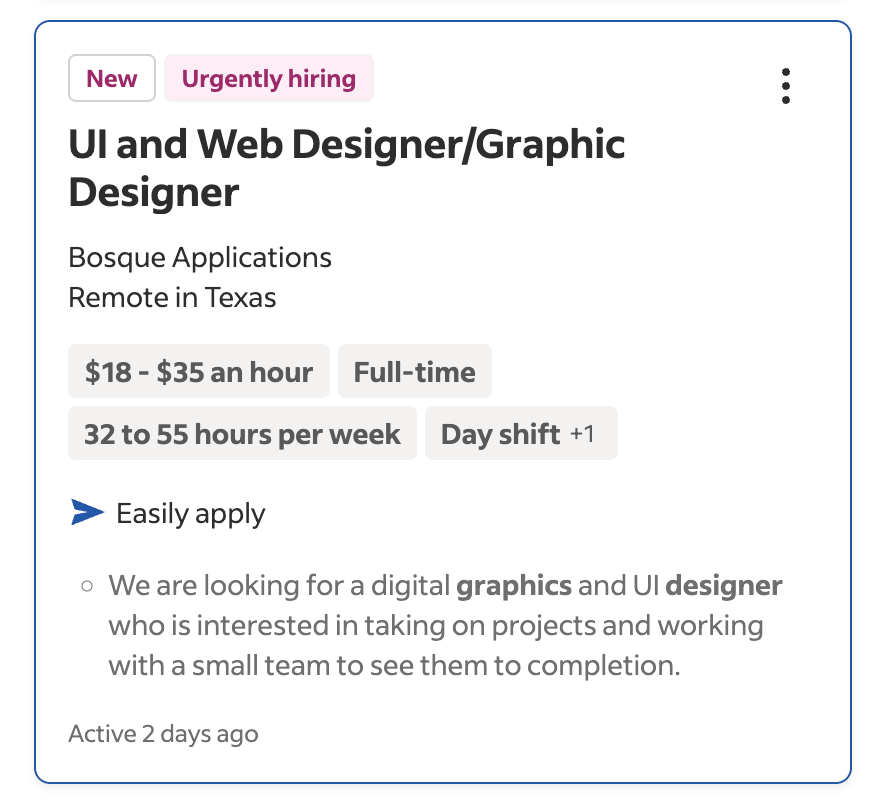
Task: Click the Easily apply text label
Action: pyautogui.click(x=191, y=514)
